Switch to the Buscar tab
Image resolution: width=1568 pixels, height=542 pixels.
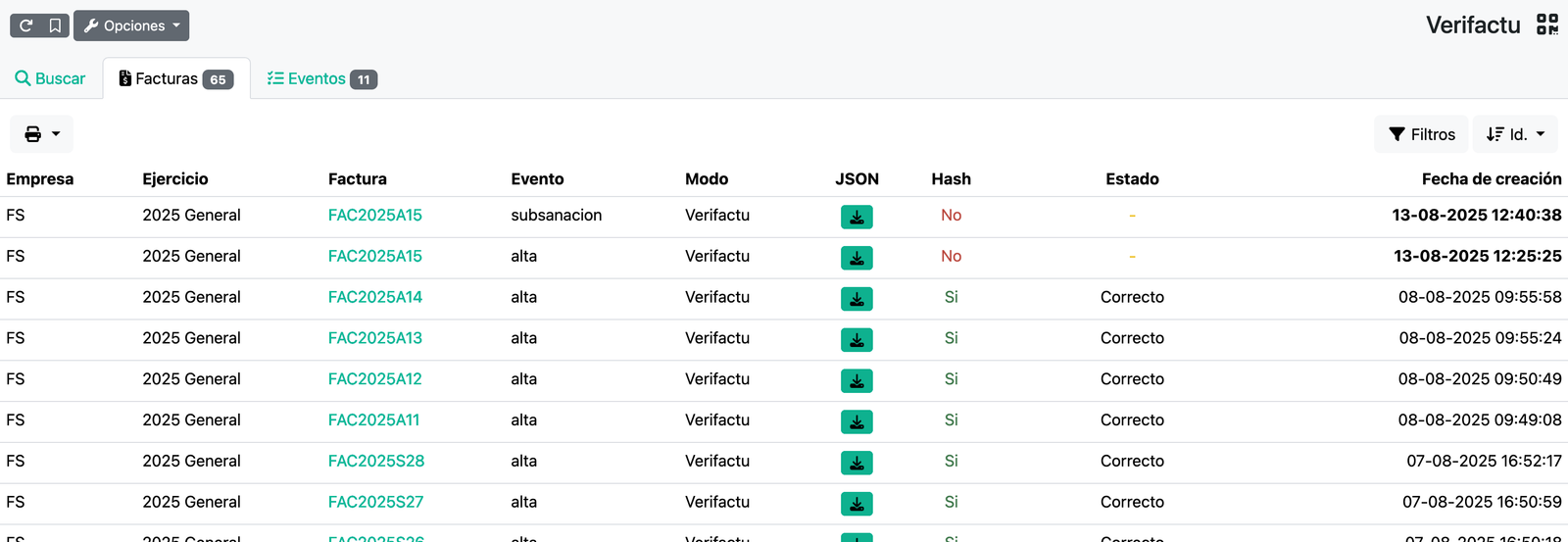(50, 78)
